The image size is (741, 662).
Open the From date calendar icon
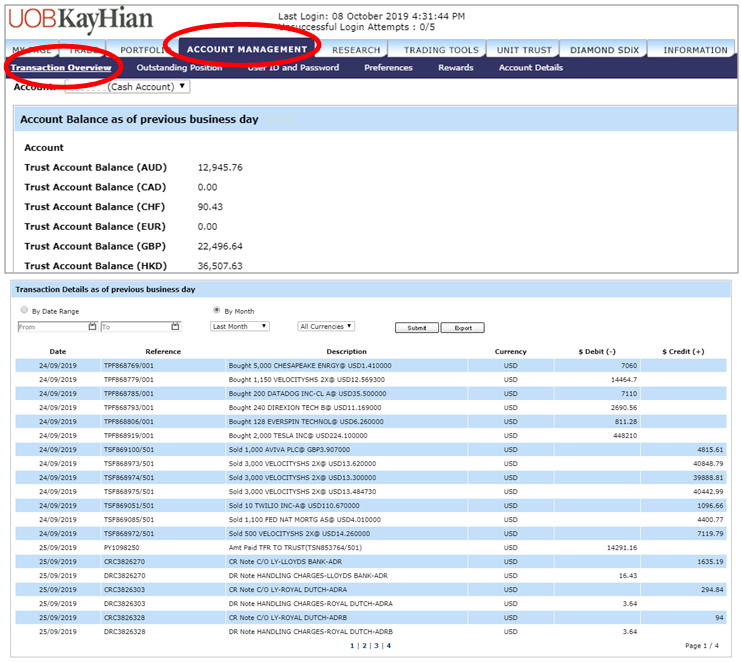pos(93,327)
